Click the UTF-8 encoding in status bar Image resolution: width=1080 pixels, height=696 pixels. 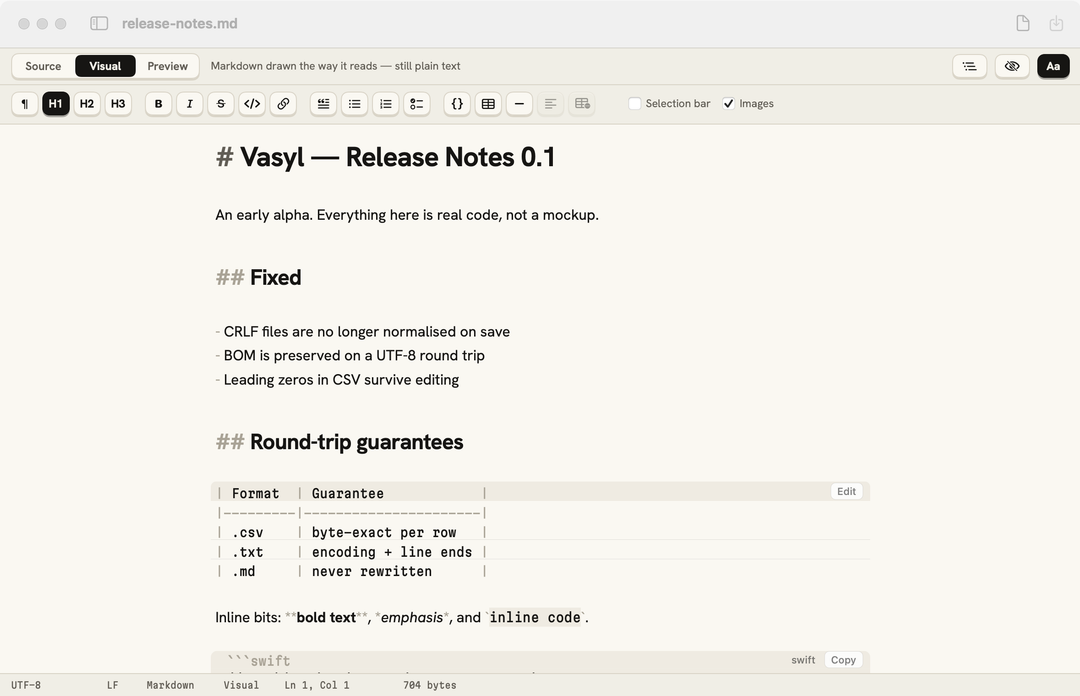[x=26, y=685]
